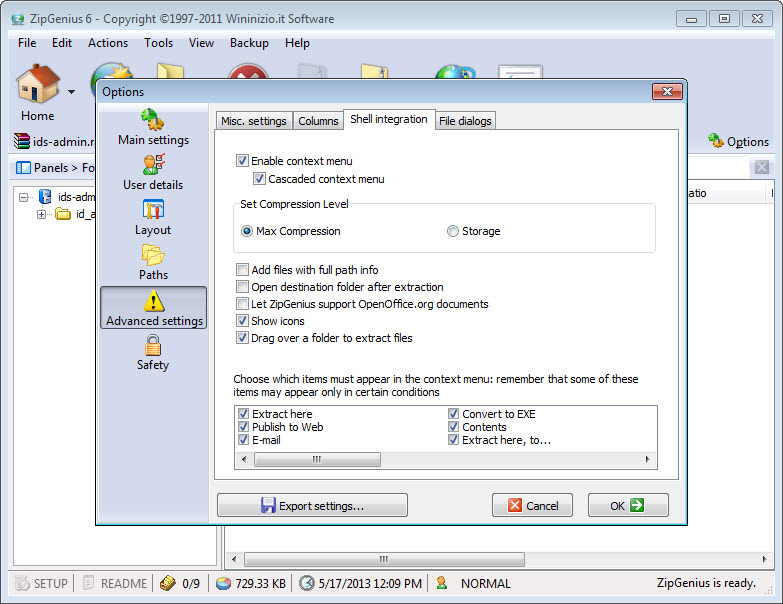
Task: Uncheck Contents context menu item
Action: pos(453,427)
